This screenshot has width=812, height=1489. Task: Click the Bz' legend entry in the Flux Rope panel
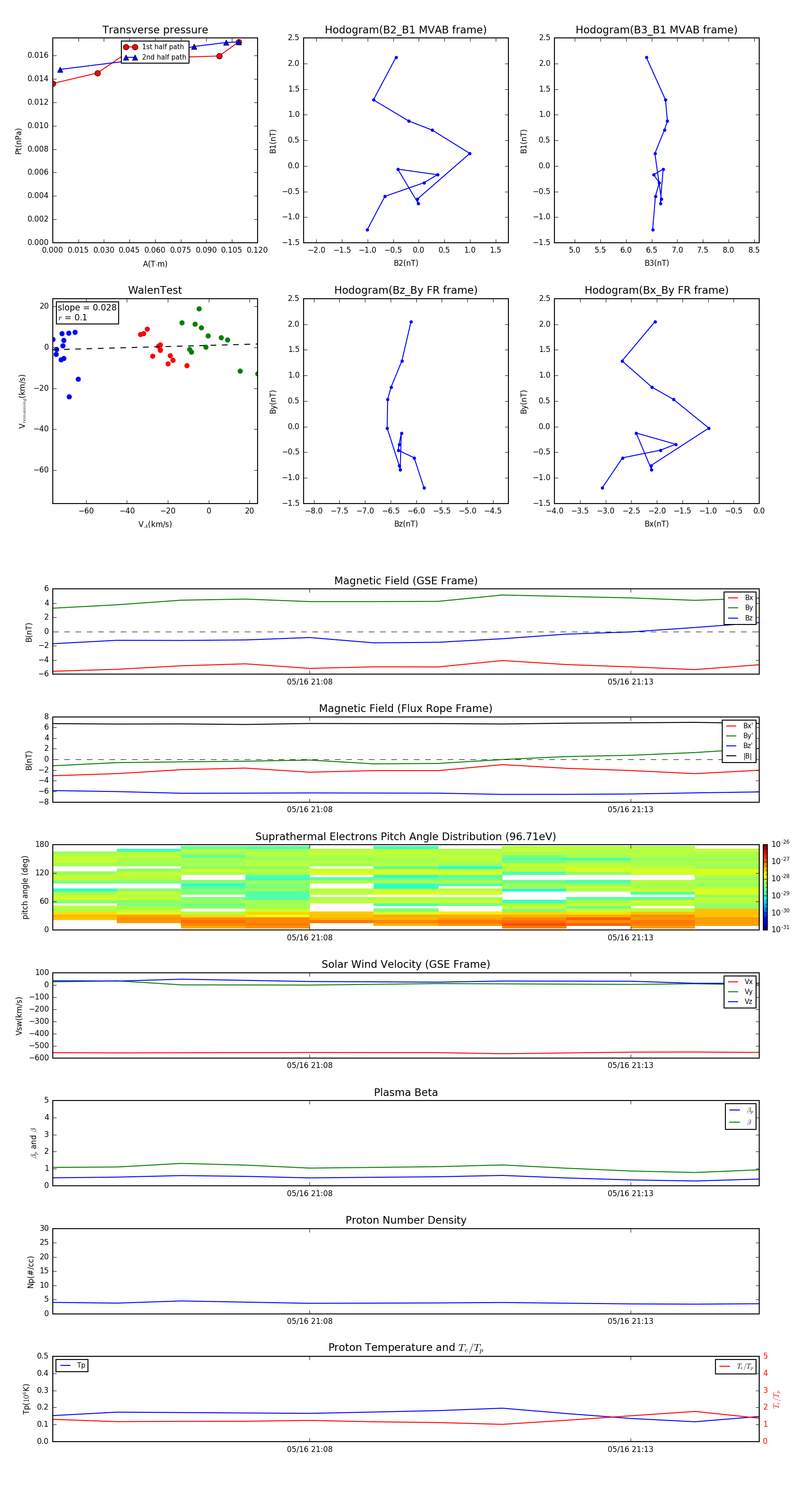739,746
